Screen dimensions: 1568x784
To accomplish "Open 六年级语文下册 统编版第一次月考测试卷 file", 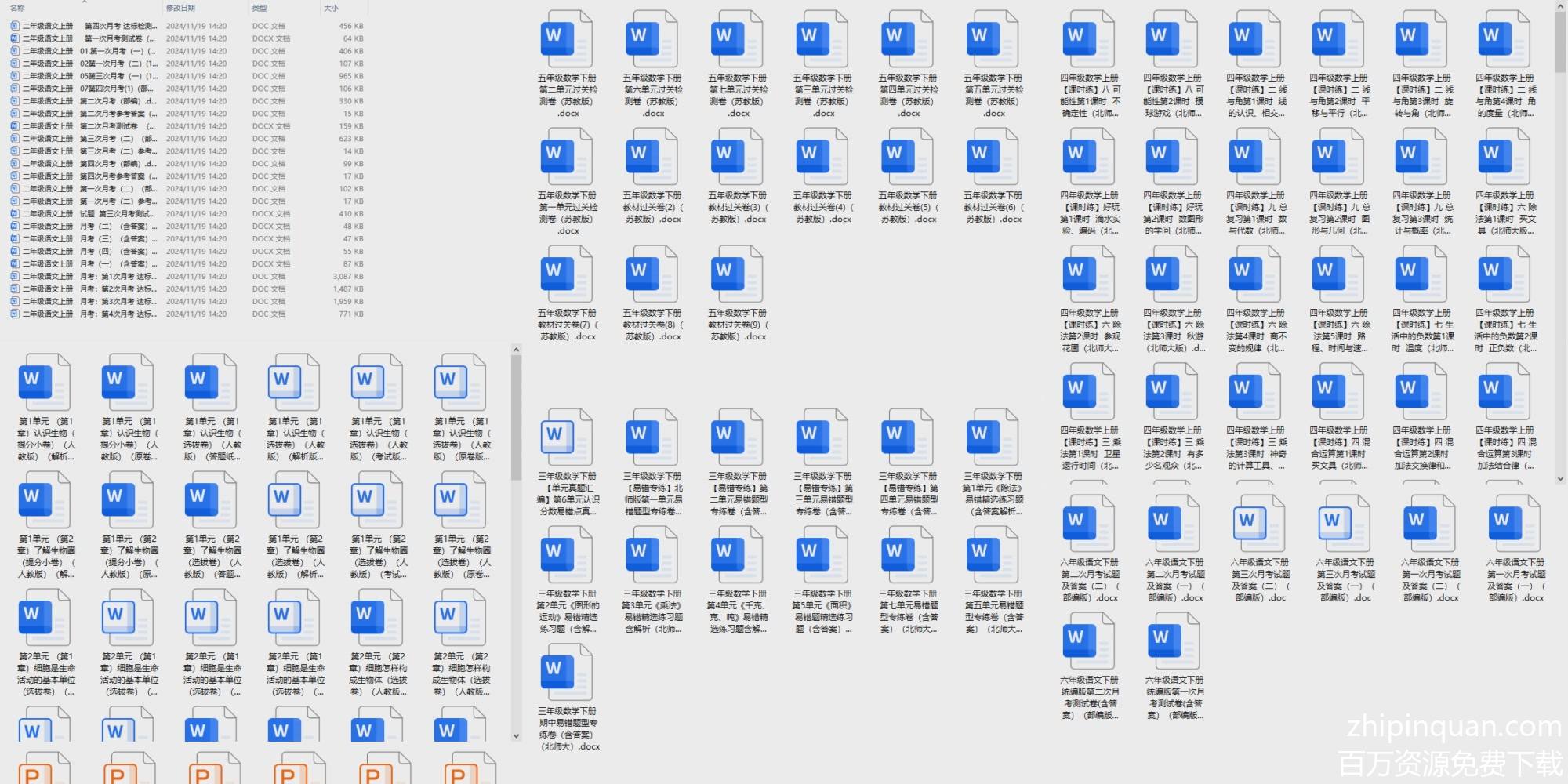I will click(1174, 641).
